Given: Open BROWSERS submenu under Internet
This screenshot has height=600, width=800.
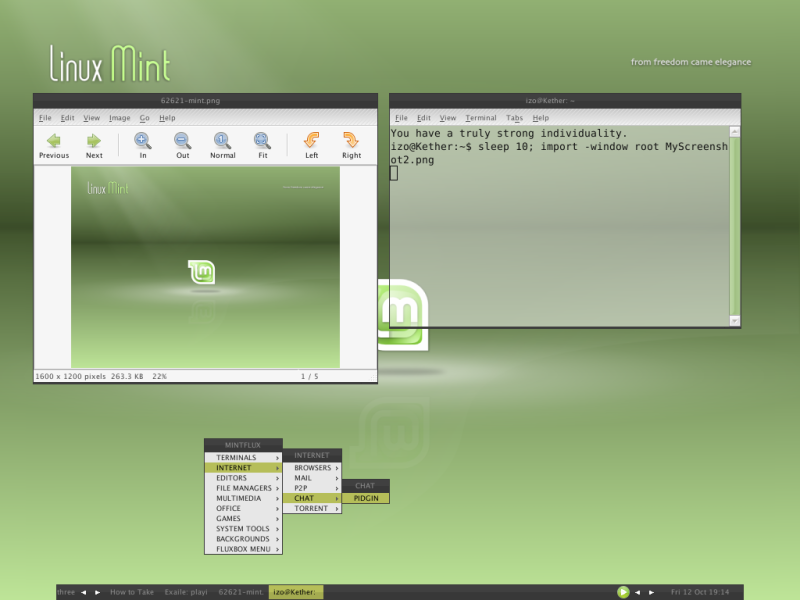Looking at the screenshot, I should point(312,468).
